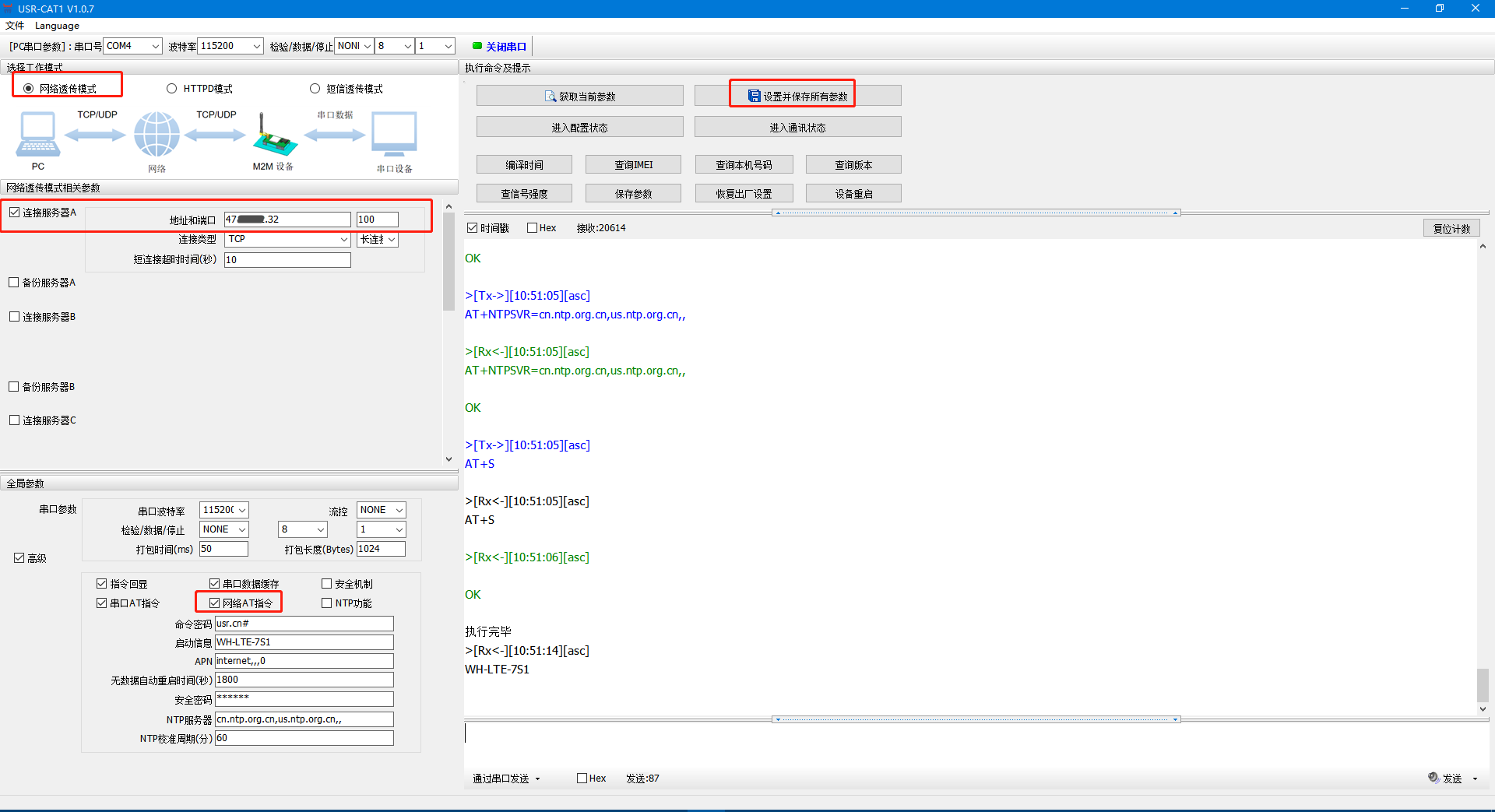Click 关闭串口 button
This screenshot has height=812, width=1495.
(500, 47)
